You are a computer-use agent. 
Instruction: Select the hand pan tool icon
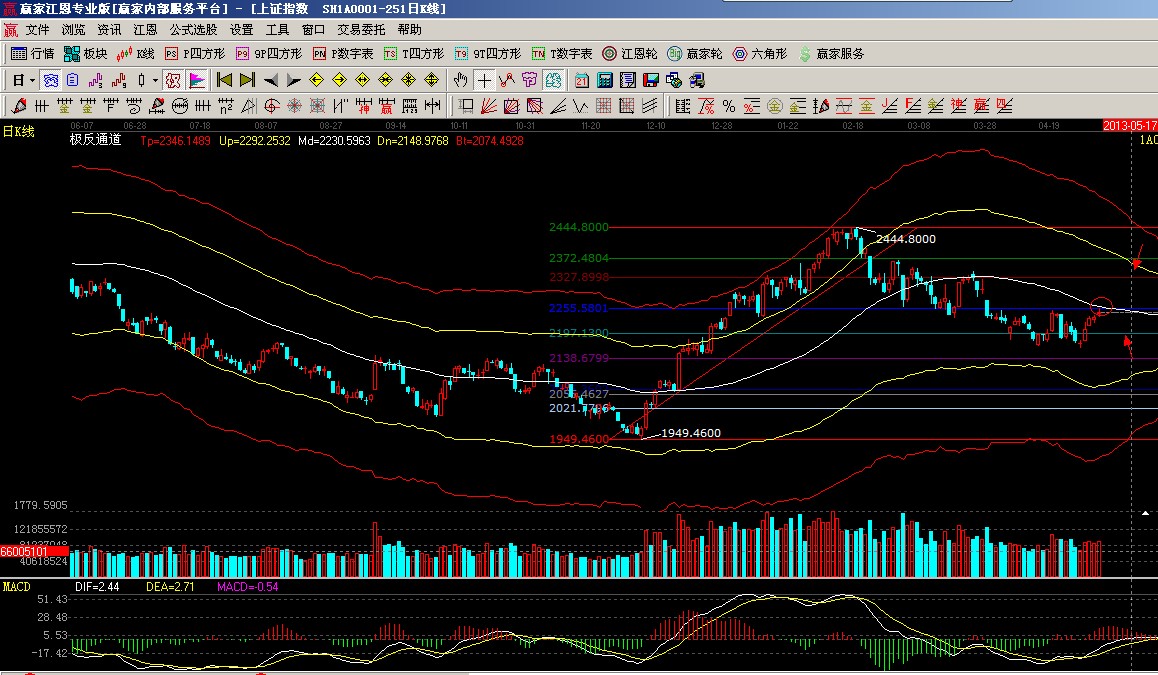pyautogui.click(x=460, y=80)
